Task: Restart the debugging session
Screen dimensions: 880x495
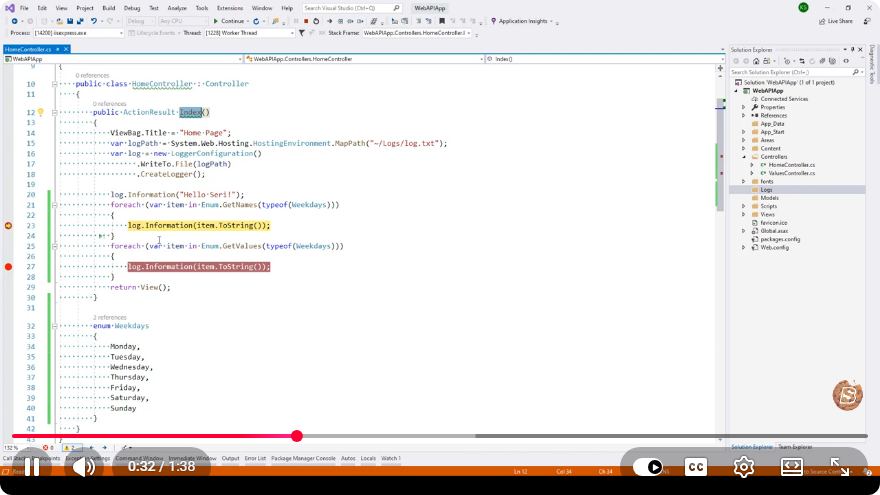Action: [316, 21]
